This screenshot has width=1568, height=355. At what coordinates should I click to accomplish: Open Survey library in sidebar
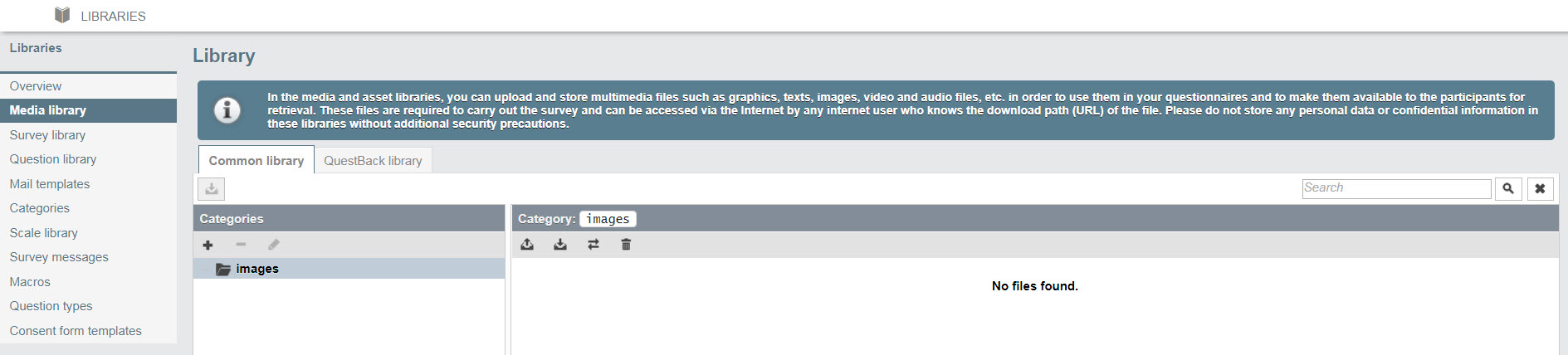pyautogui.click(x=47, y=135)
